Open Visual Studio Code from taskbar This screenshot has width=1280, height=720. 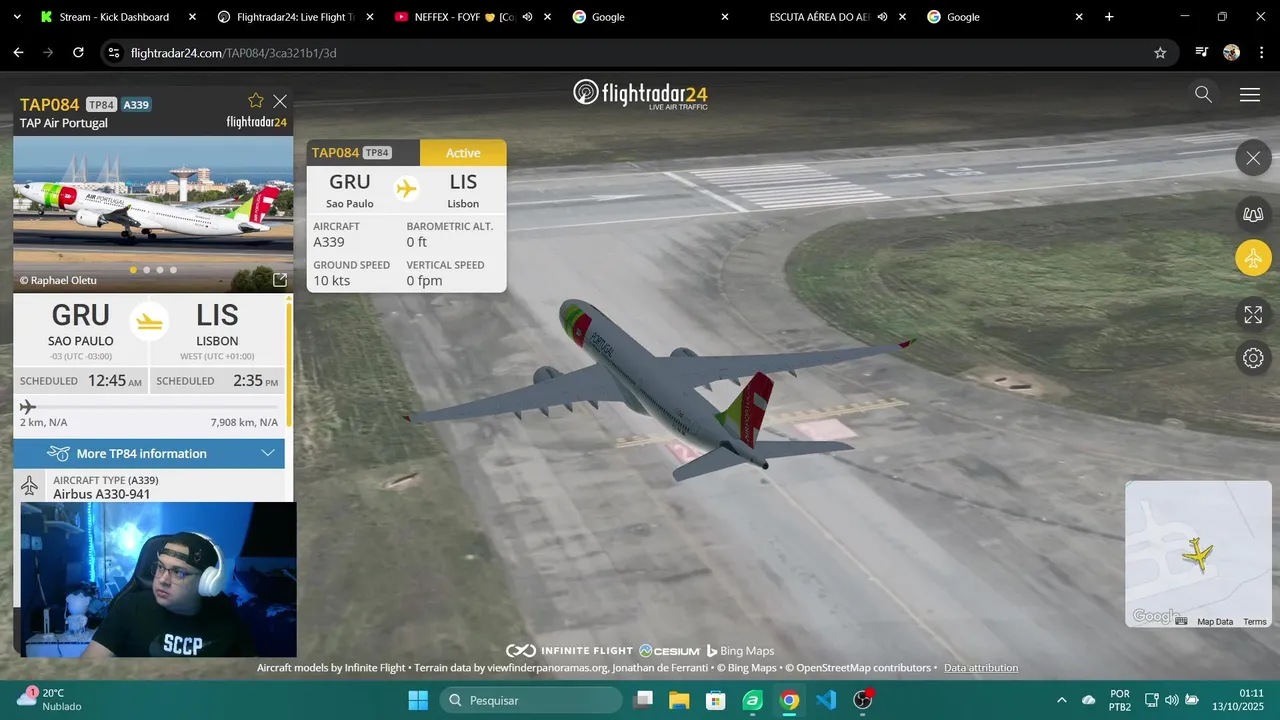(826, 700)
